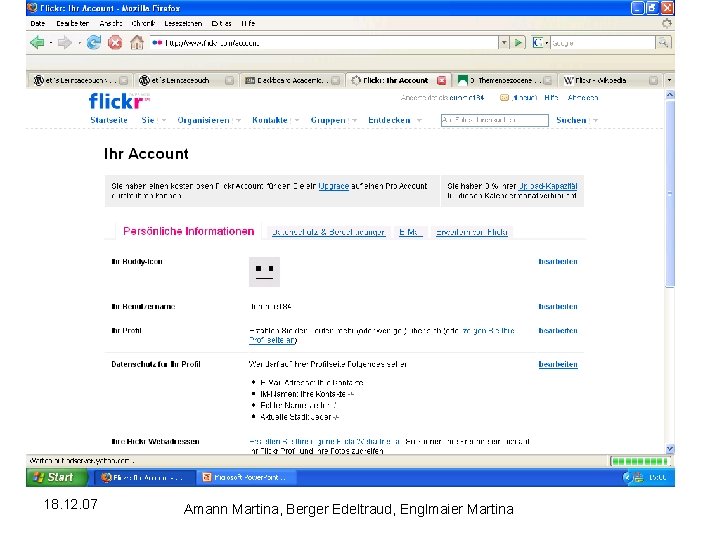Viewport: 720px width, 540px height.
Task: Click the Google search engine icon
Action: [x=537, y=43]
